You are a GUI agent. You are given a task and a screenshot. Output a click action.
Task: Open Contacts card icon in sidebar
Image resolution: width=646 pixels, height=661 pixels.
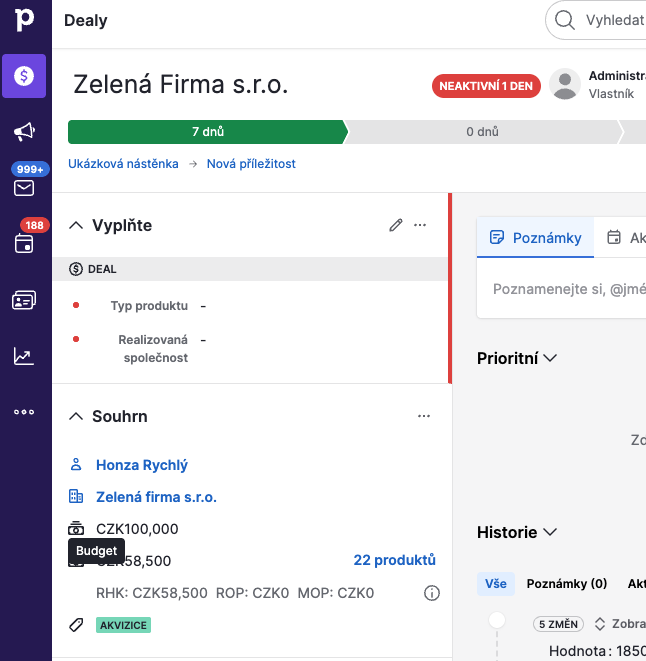click(x=24, y=300)
